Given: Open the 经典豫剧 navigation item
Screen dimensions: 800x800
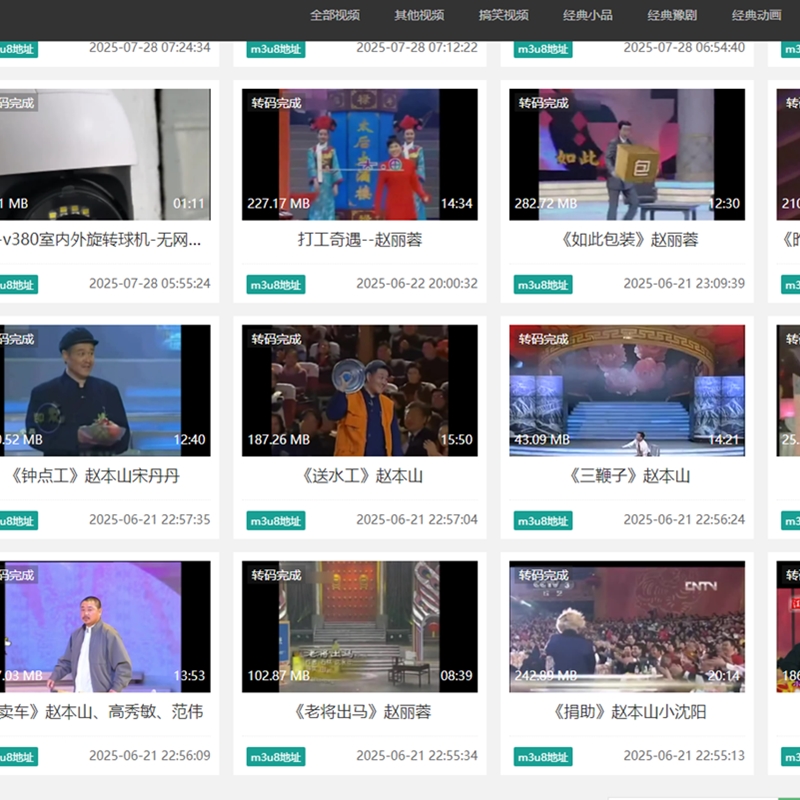Looking at the screenshot, I should coord(672,15).
